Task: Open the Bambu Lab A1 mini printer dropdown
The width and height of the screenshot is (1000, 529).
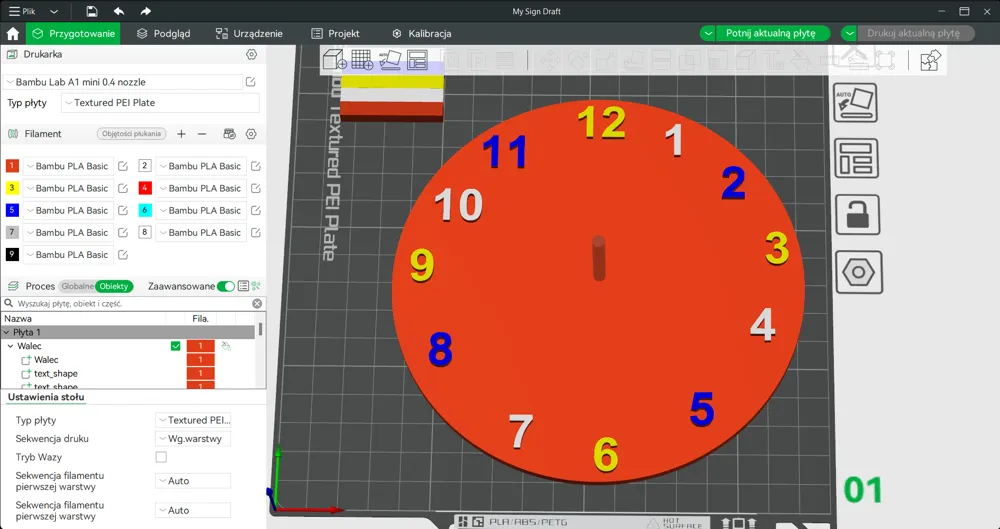Action: (123, 82)
